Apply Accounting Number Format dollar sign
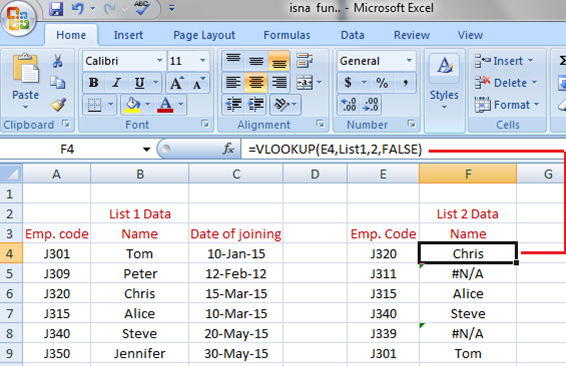 [348, 83]
